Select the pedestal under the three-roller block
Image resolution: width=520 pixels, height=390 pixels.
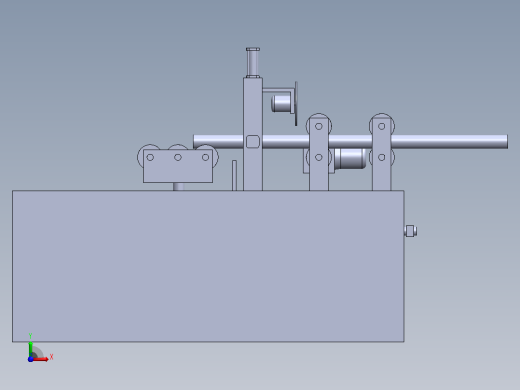pyautogui.click(x=178, y=186)
